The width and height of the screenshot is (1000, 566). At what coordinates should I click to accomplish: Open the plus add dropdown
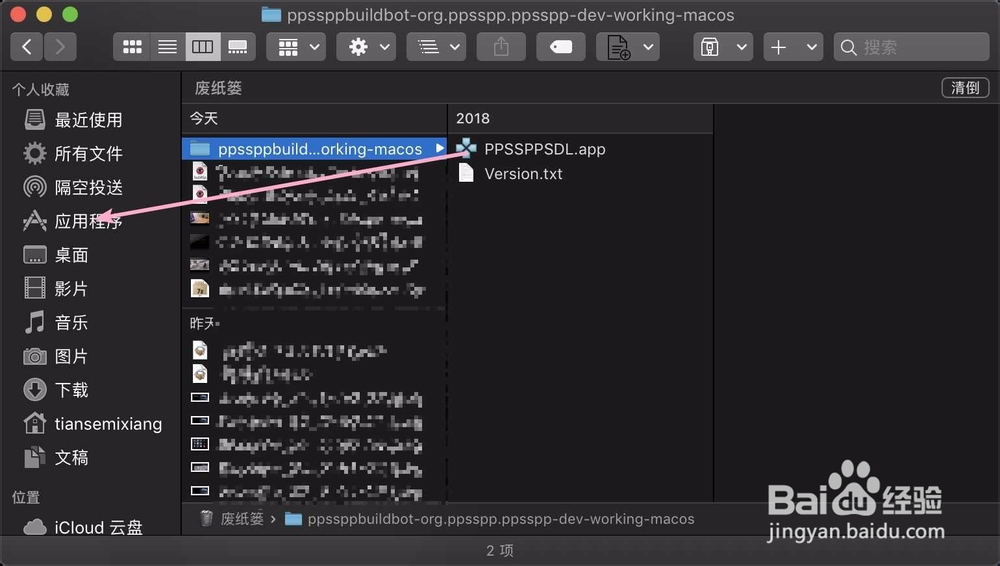(x=793, y=47)
